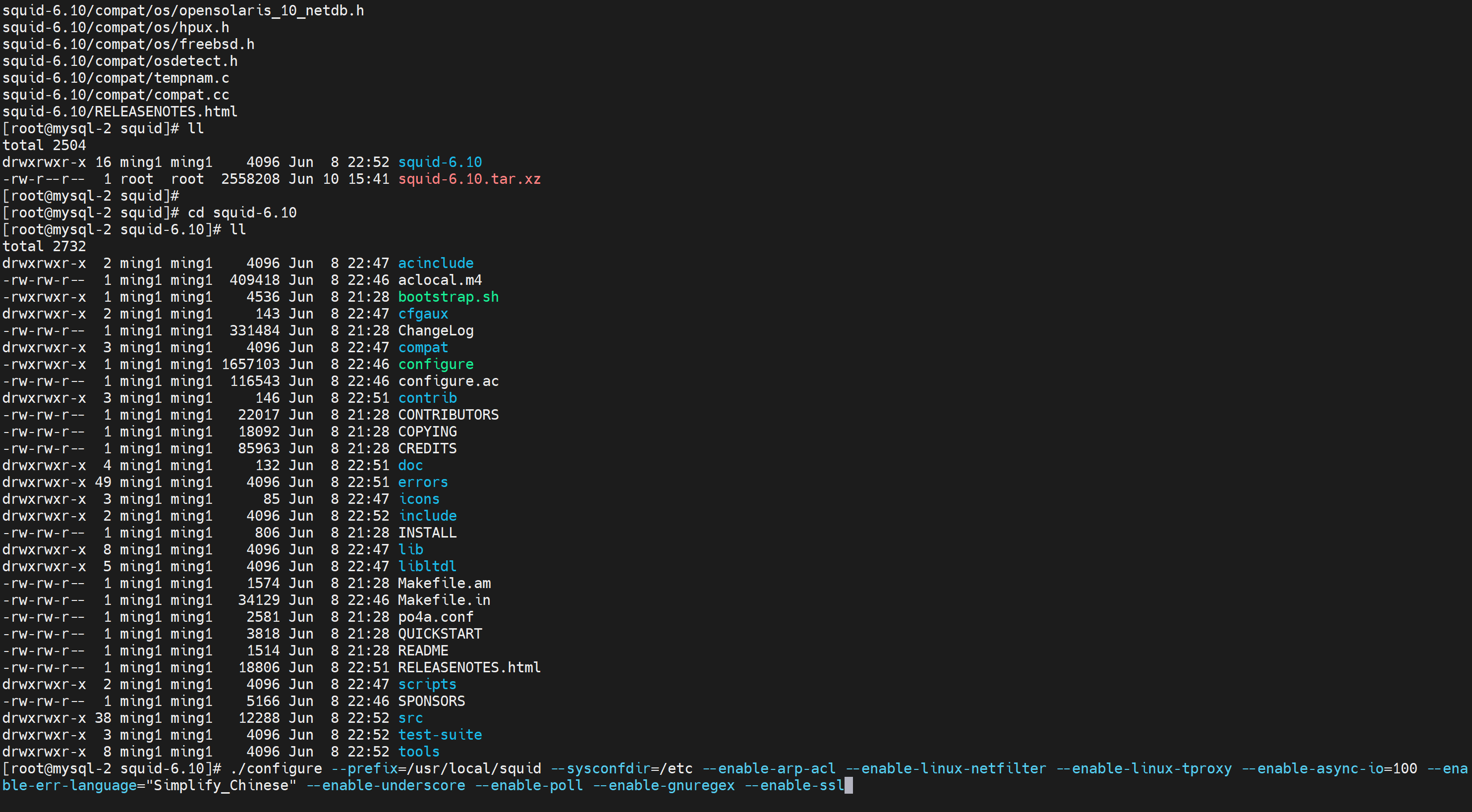Click the test-suite directory name

(440, 735)
